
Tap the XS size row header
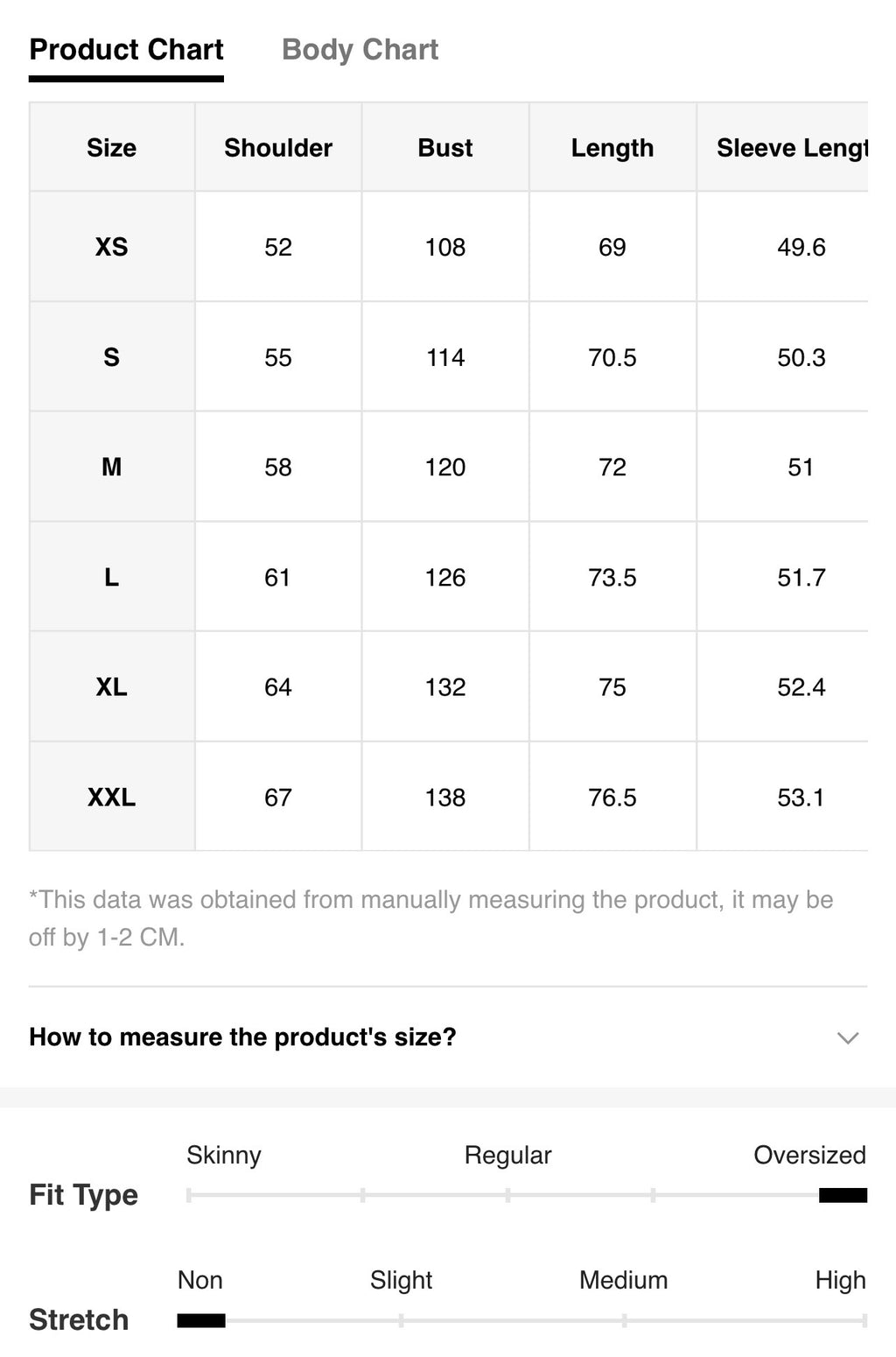(112, 247)
